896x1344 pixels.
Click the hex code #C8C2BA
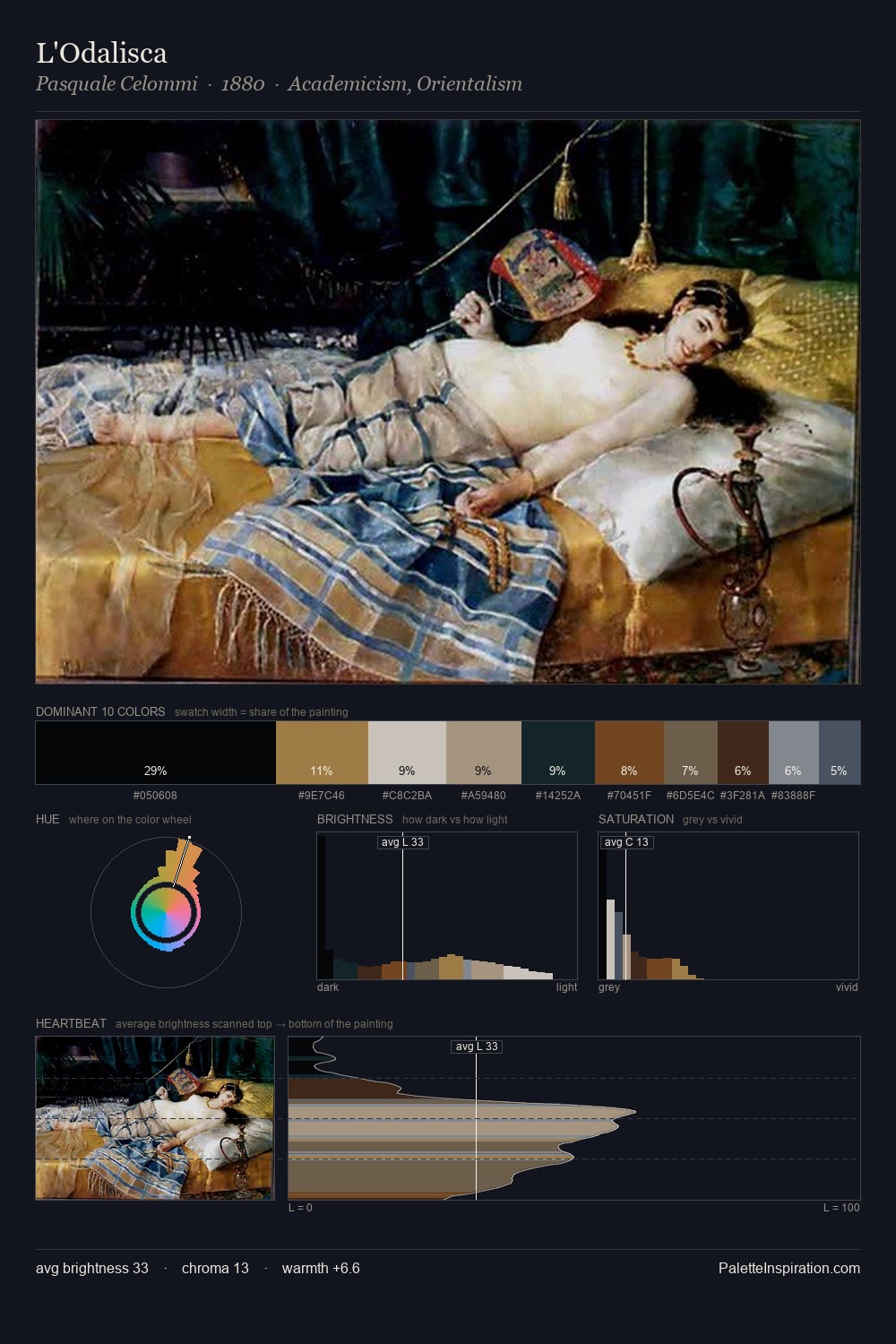pos(407,796)
